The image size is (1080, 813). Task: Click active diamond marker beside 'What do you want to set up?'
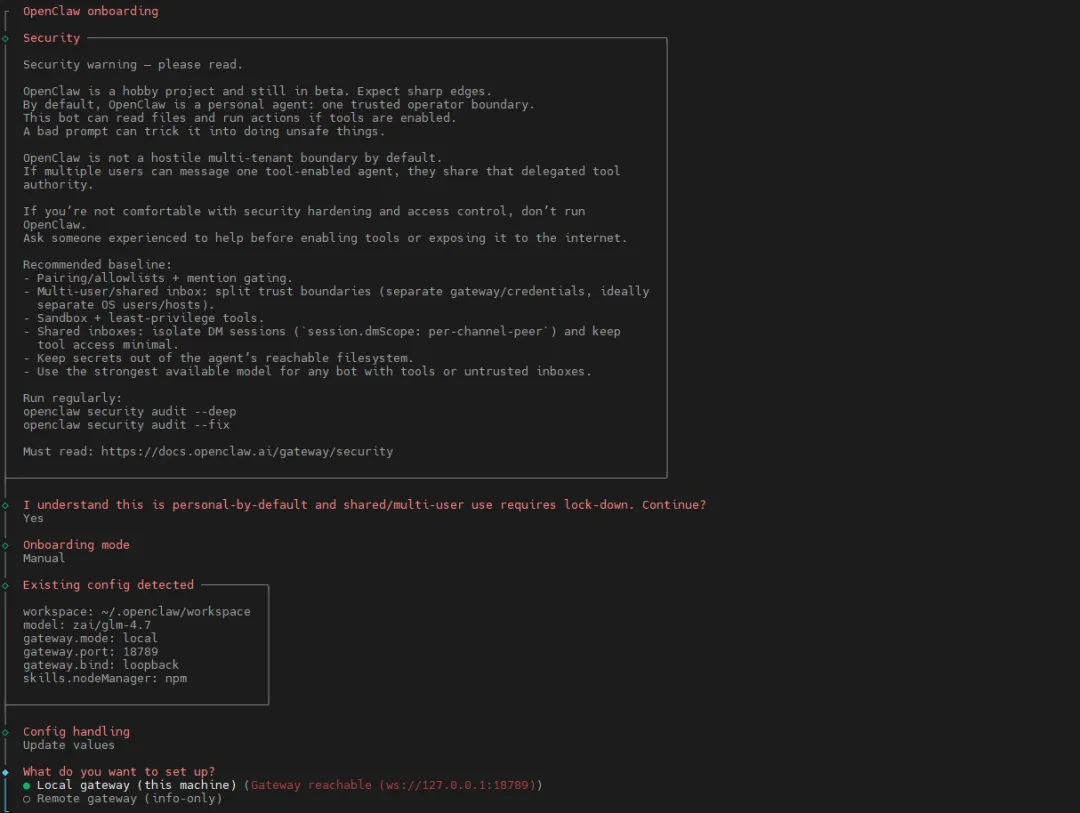coord(6,772)
